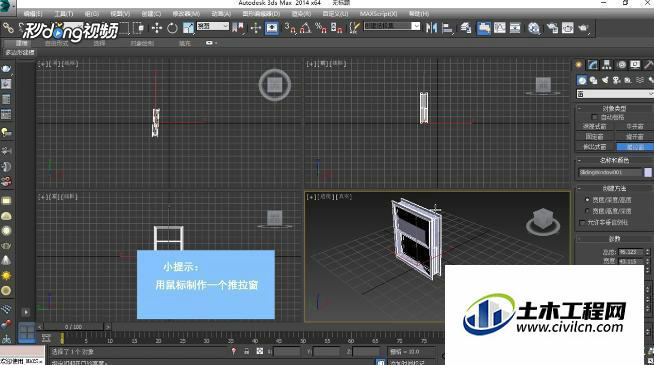Select Space Warps category icon
This screenshot has width=654, height=365.
pyautogui.click(x=640, y=80)
